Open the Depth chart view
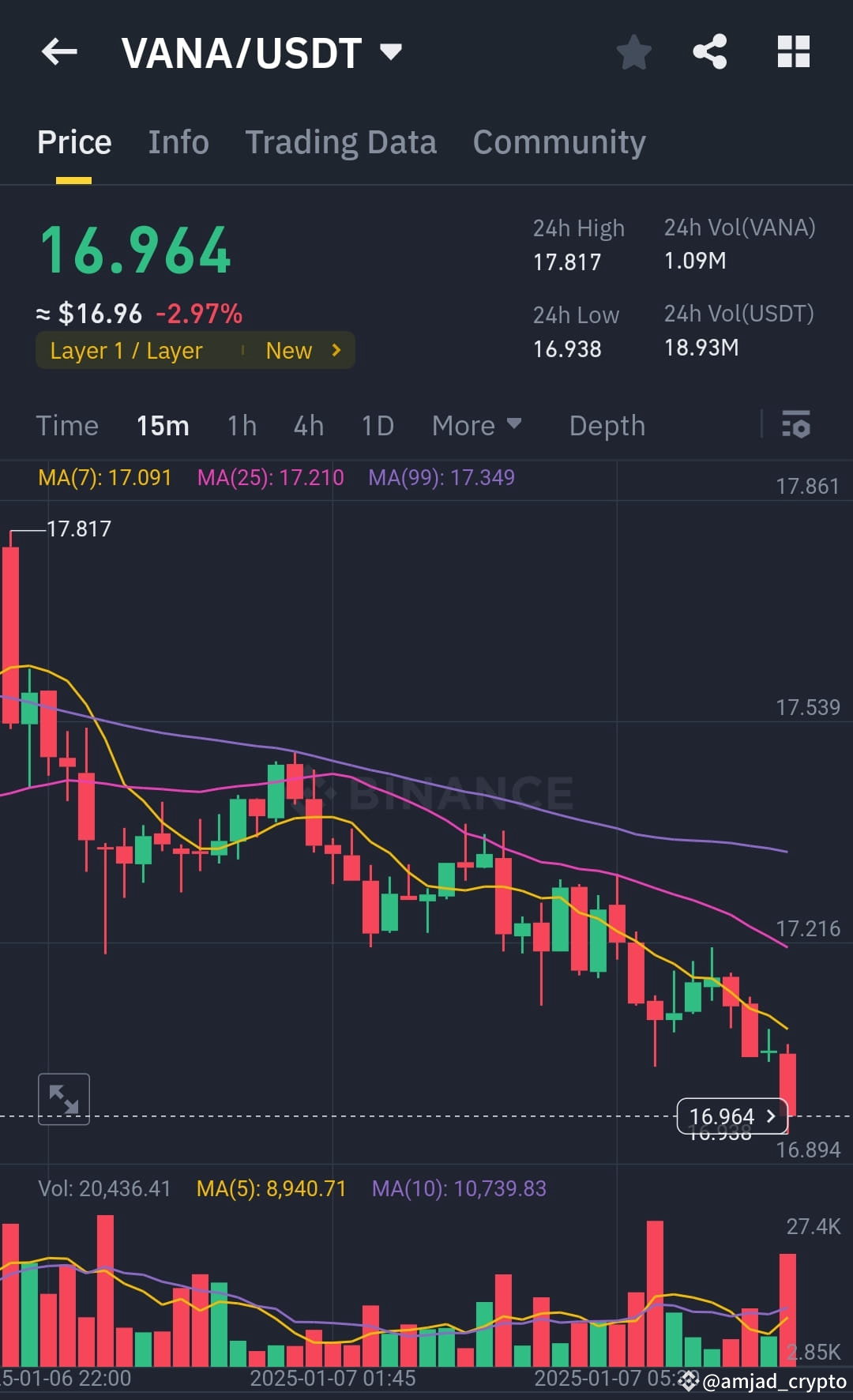 coord(607,425)
